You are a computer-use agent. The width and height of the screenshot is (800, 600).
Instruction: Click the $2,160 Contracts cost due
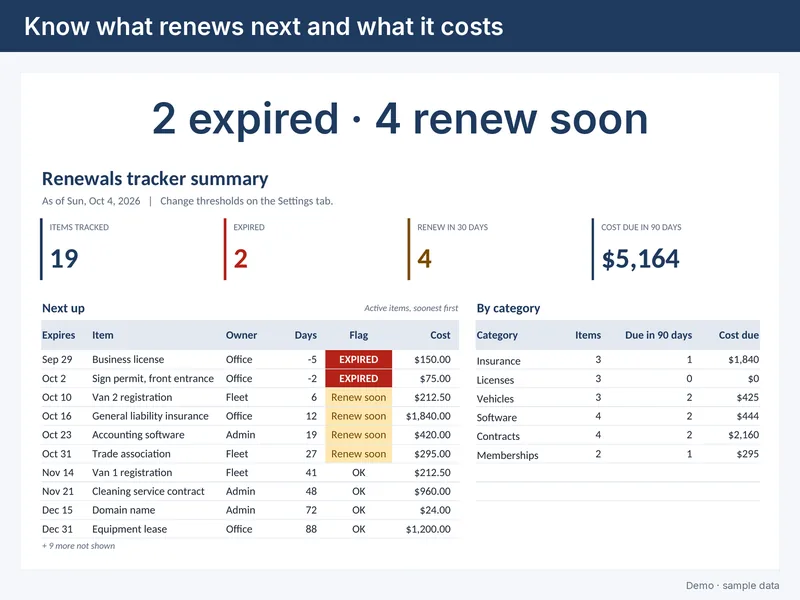coord(743,435)
